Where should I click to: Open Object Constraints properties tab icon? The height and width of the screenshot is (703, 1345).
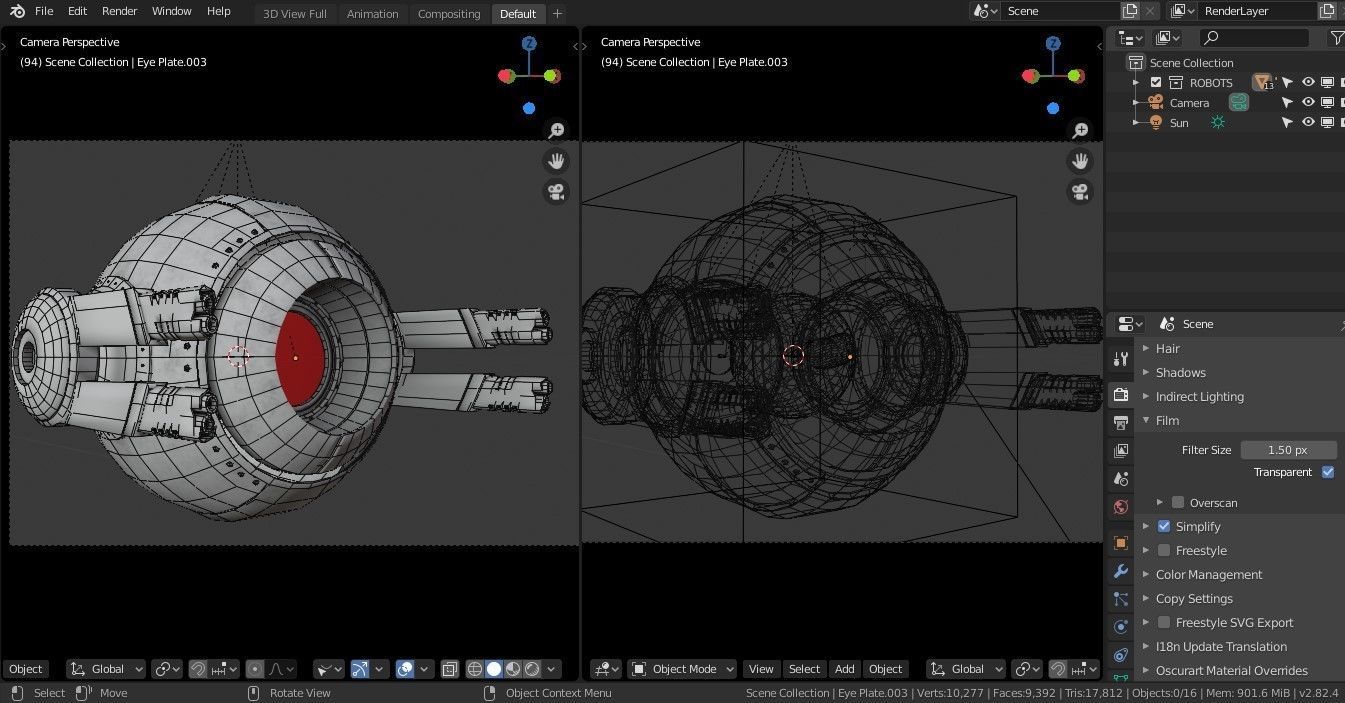click(1120, 655)
